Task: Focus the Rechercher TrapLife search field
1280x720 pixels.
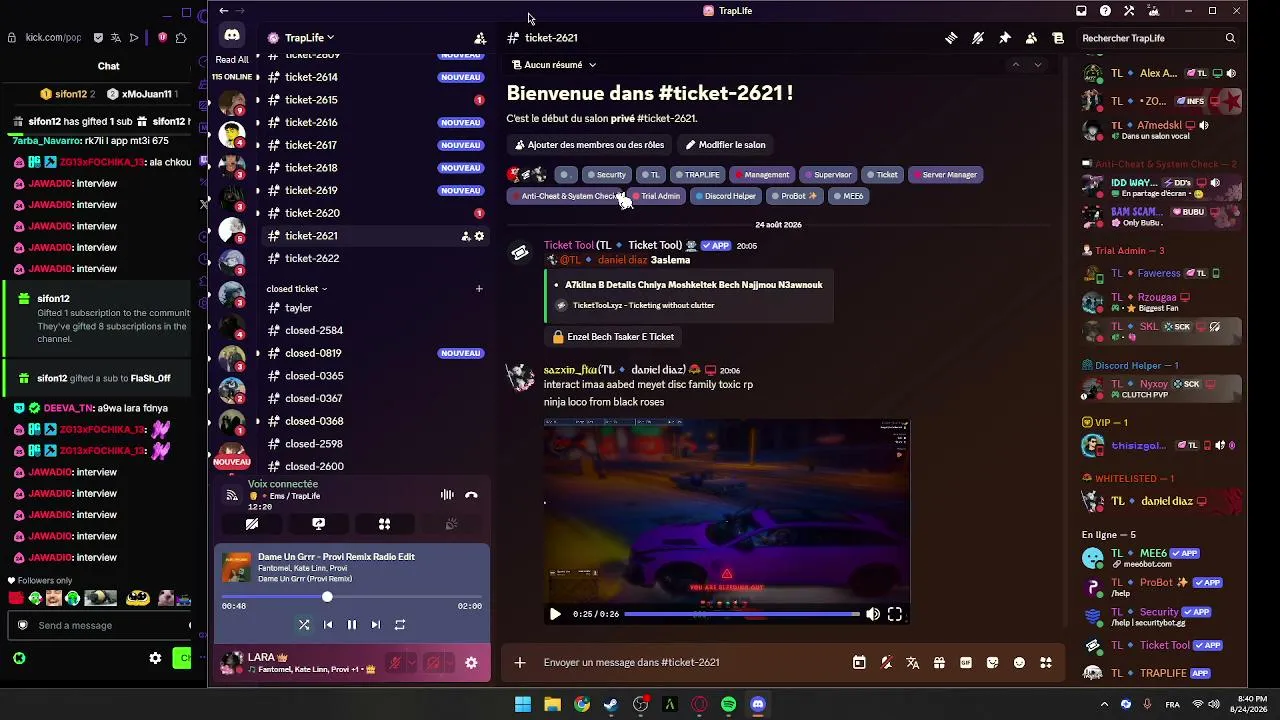Action: (1159, 38)
